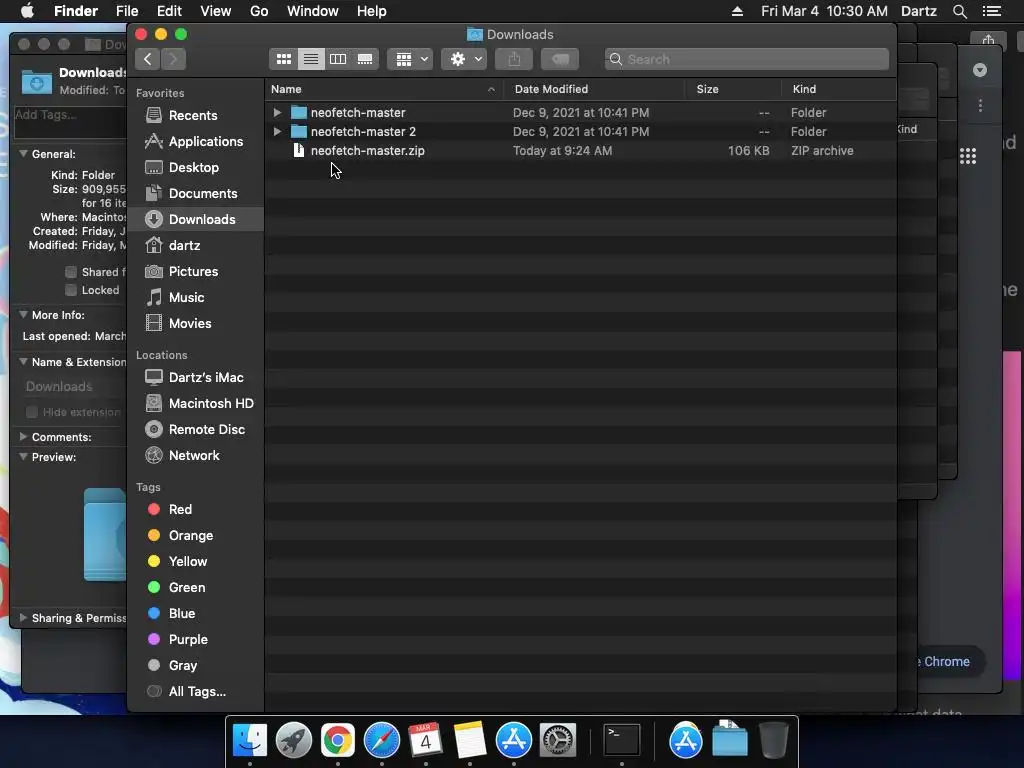Open Applications in the sidebar

click(196, 141)
